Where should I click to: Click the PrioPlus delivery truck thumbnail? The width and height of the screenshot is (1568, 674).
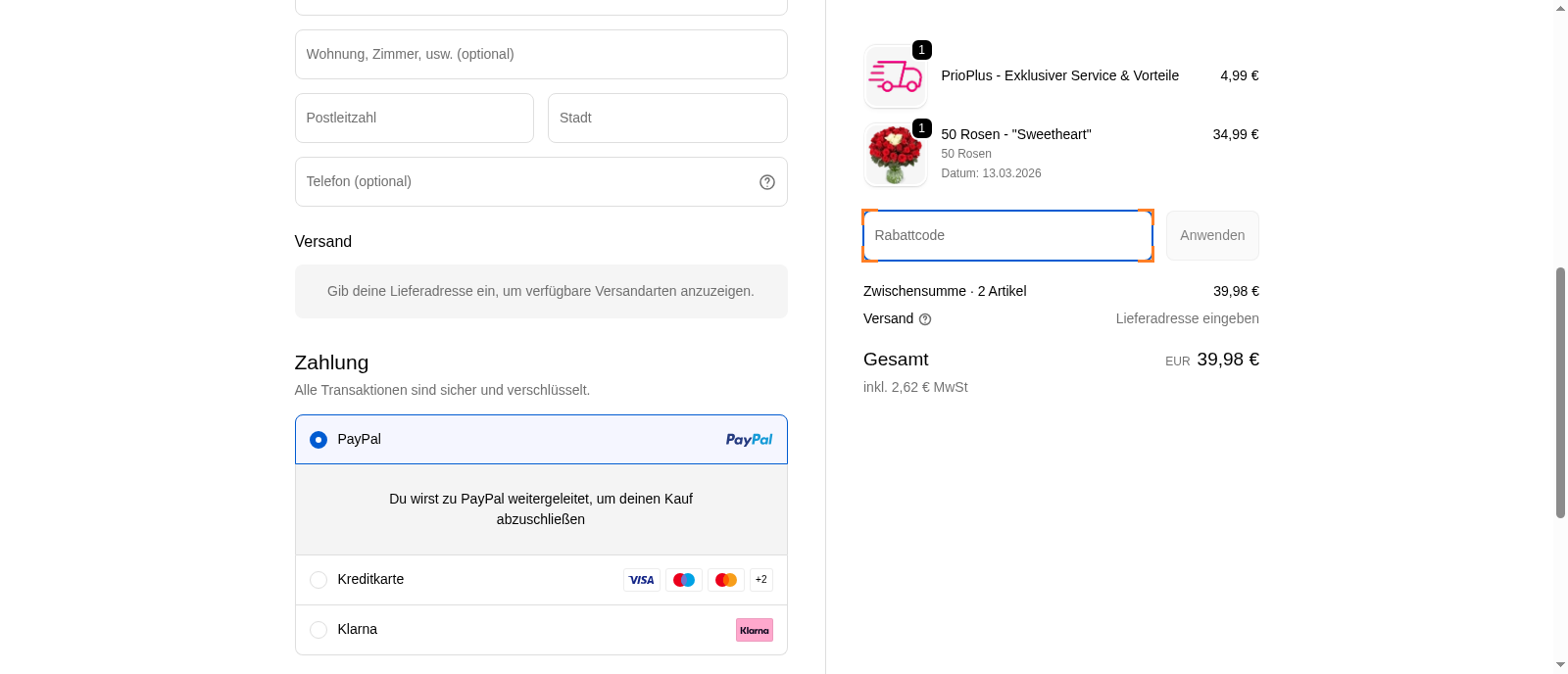(896, 76)
